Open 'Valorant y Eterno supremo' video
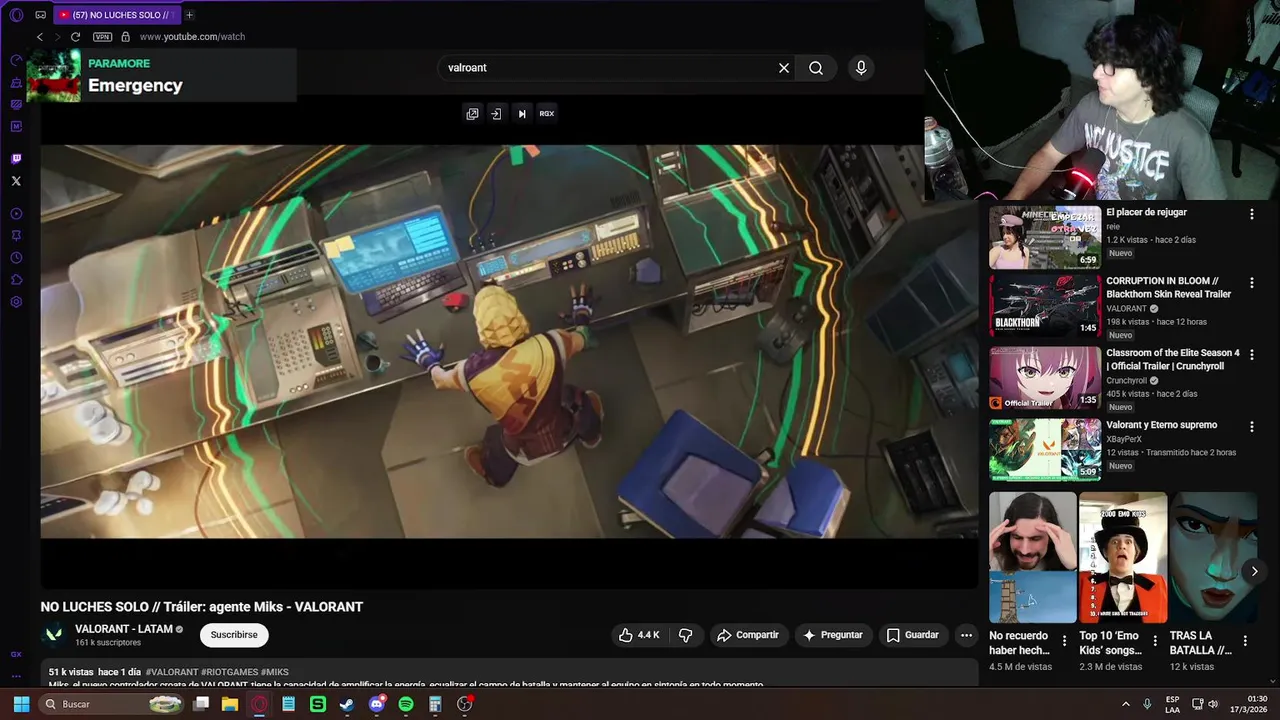 (x=1045, y=450)
